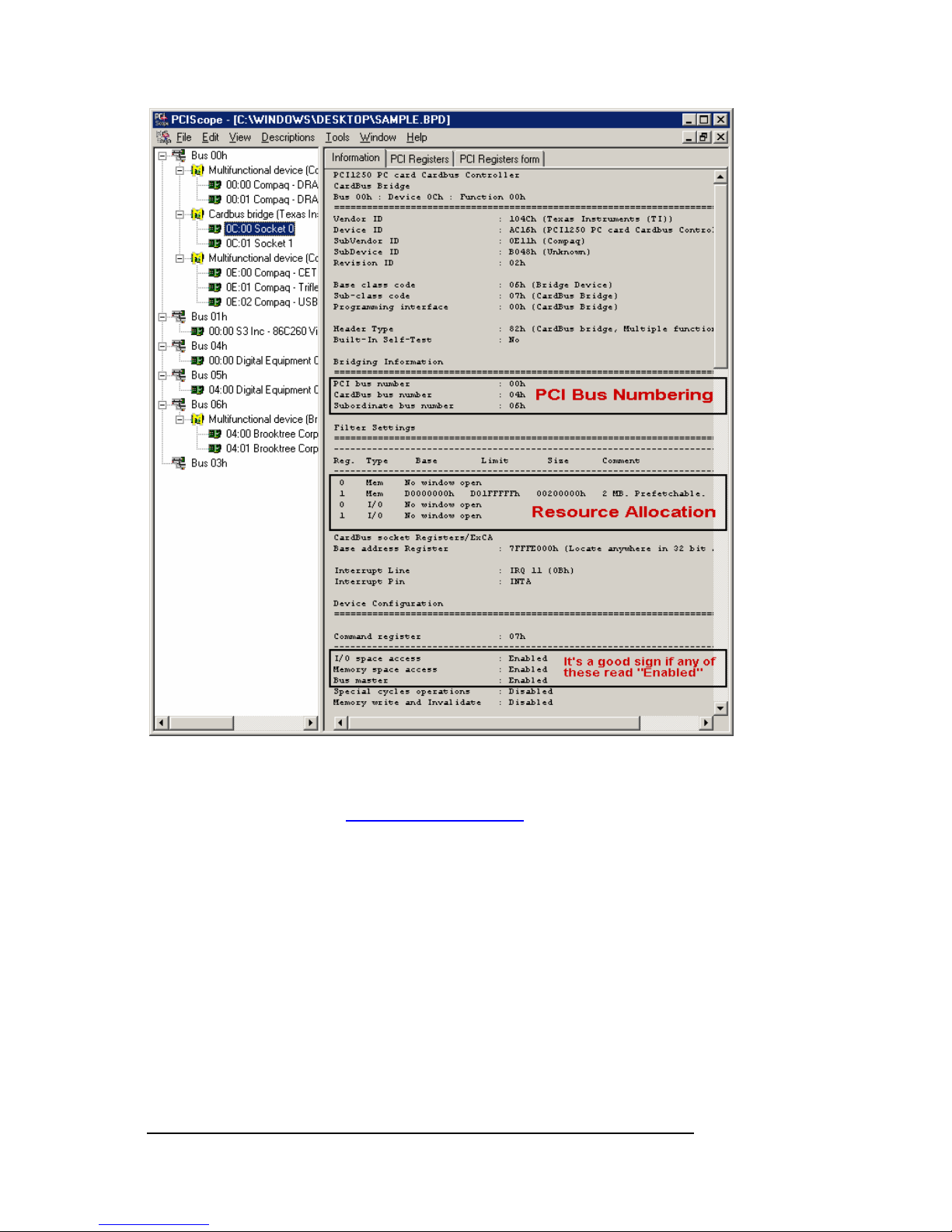This screenshot has width=952, height=1232.
Task: Open the Descriptions menu
Action: click(288, 138)
